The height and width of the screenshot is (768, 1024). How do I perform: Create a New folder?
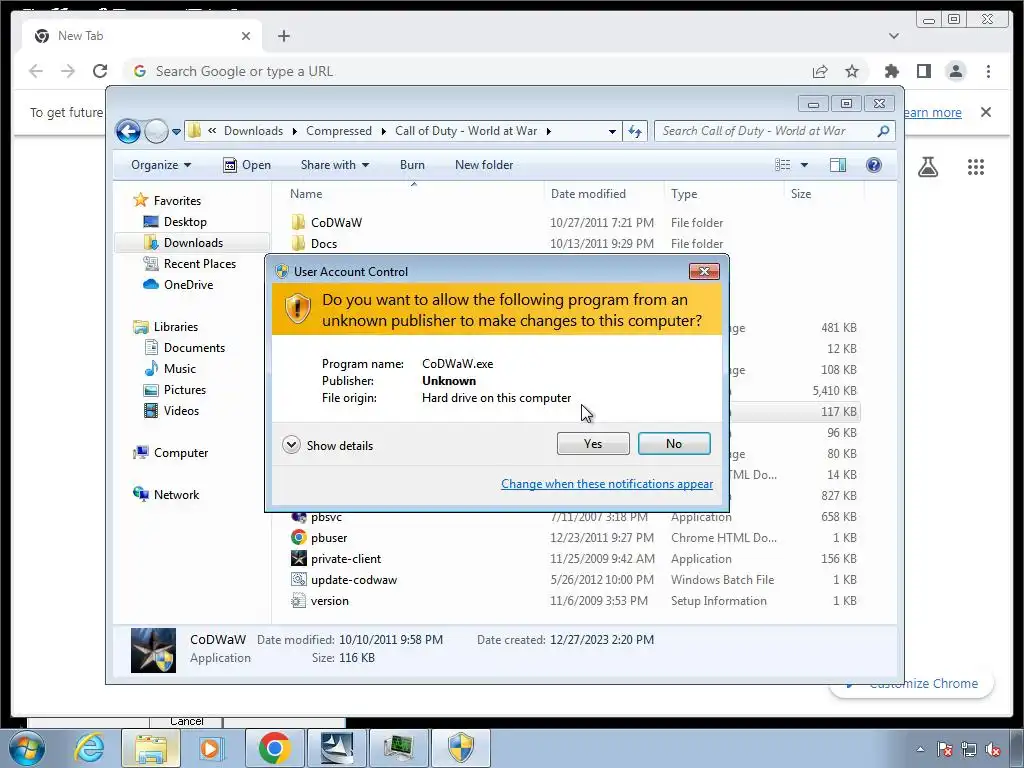coord(484,165)
